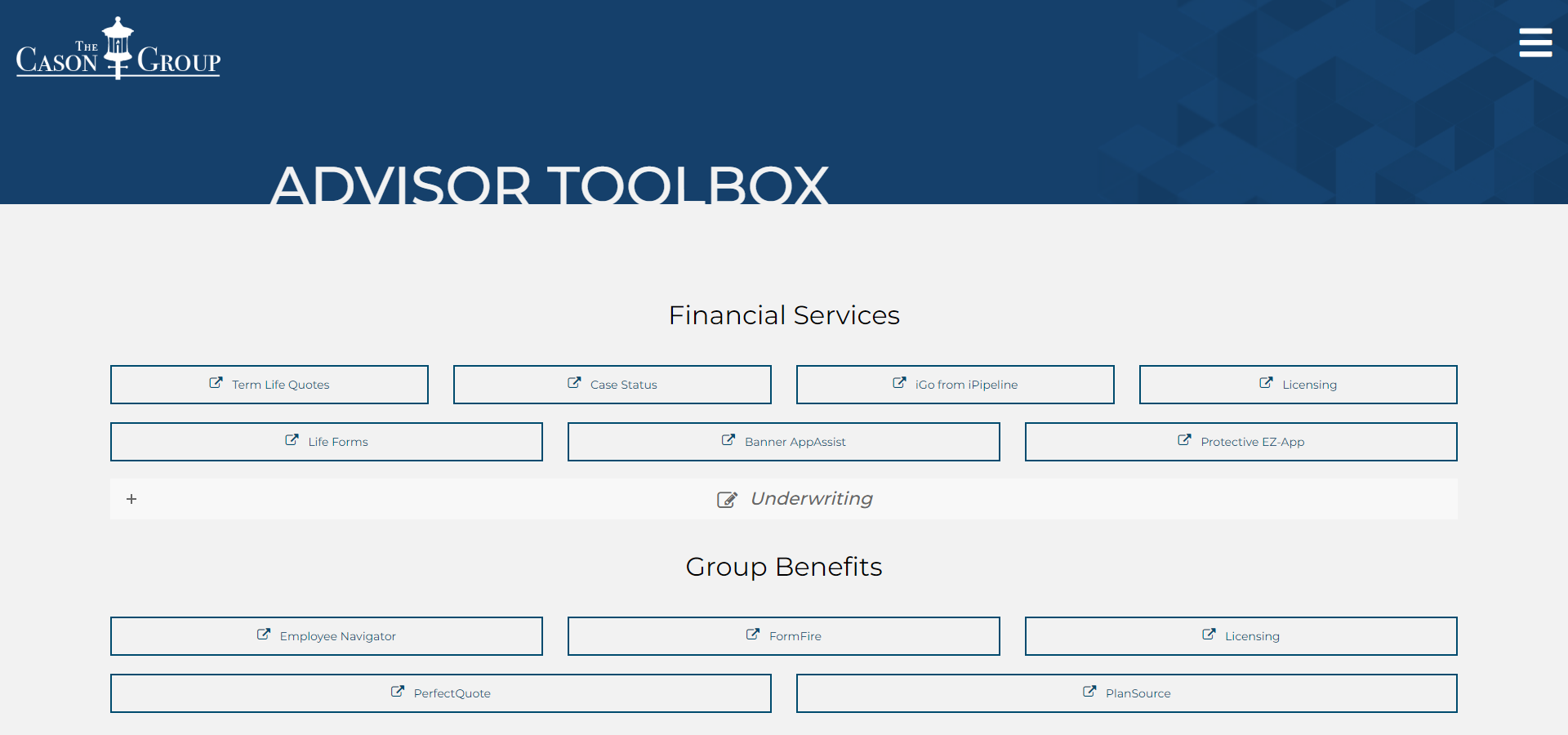Viewport: 1568px width, 735px height.
Task: Click external-link icon beside Case Status
Action: (574, 383)
